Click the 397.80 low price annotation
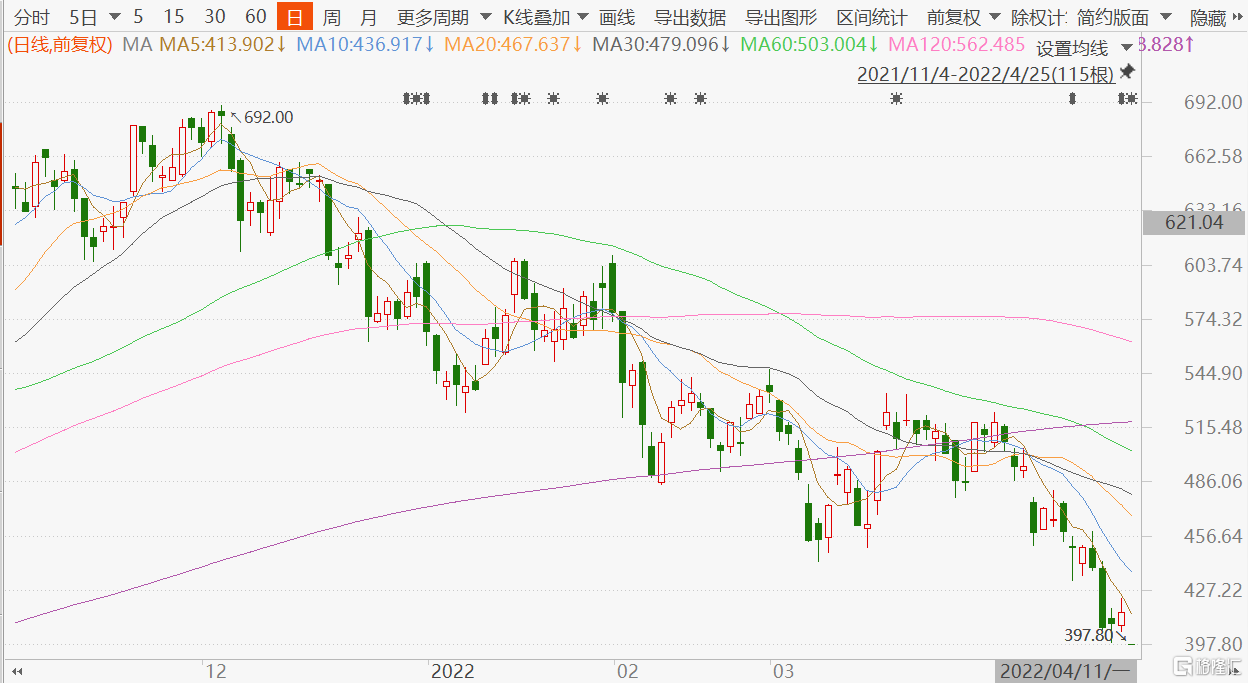 (x=1089, y=635)
